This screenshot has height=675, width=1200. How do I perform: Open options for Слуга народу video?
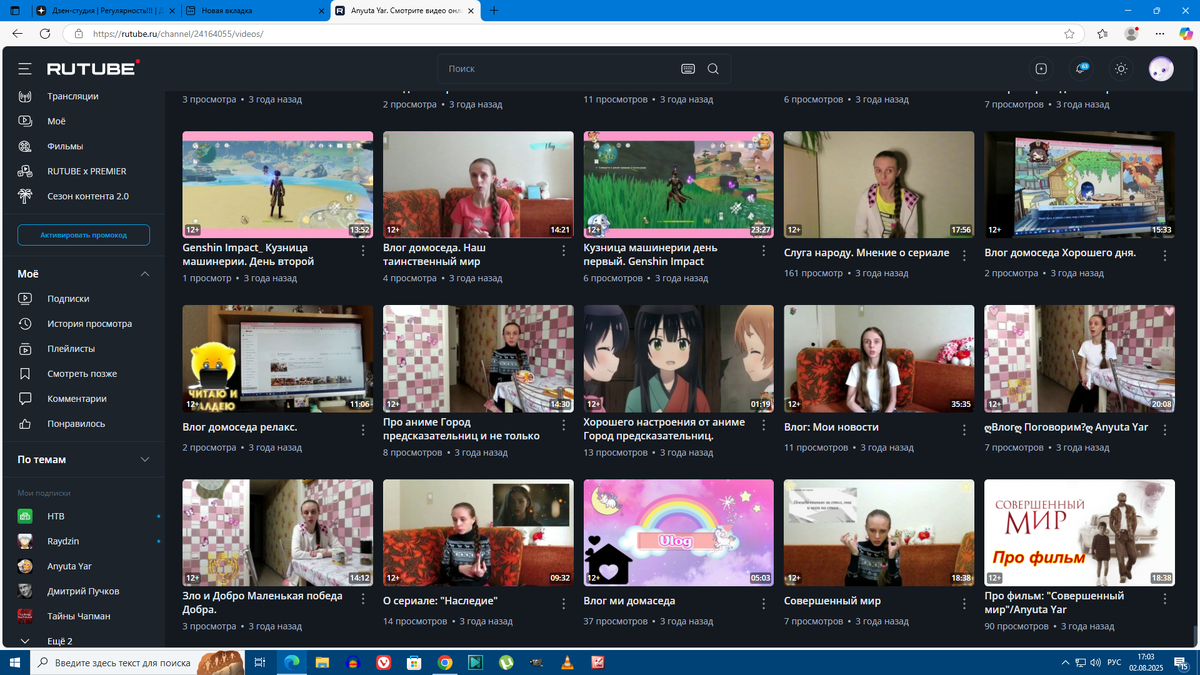click(x=965, y=256)
